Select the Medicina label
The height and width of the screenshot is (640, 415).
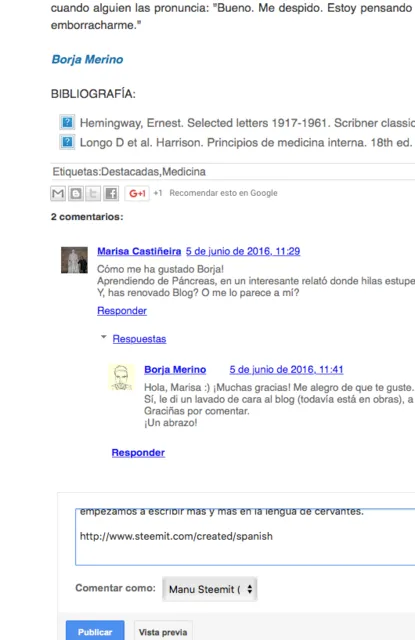pyautogui.click(x=184, y=171)
